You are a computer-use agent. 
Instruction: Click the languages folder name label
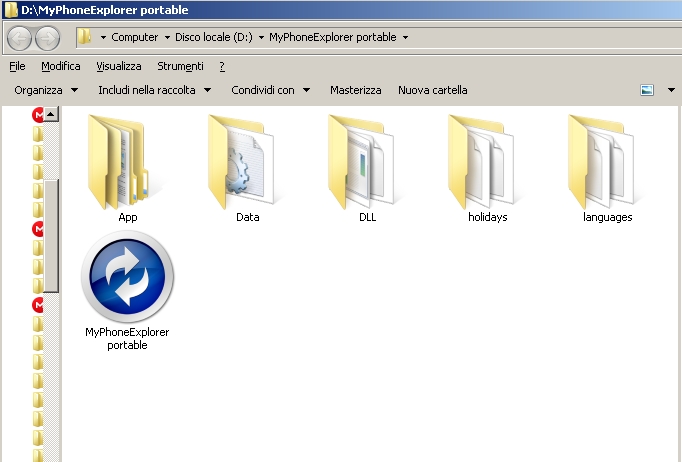coord(607,217)
